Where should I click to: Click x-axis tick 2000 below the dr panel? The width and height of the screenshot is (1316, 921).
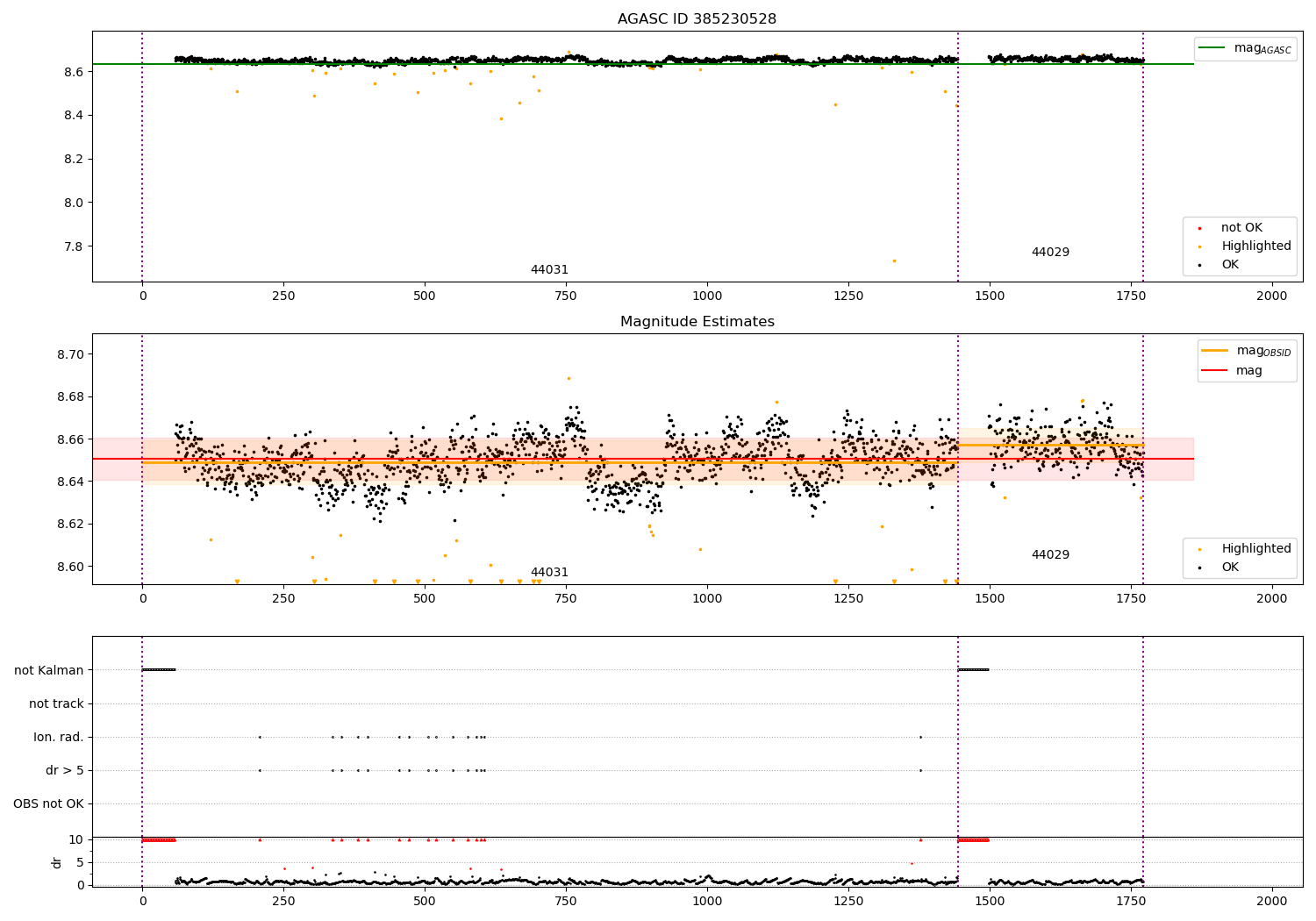[1272, 902]
